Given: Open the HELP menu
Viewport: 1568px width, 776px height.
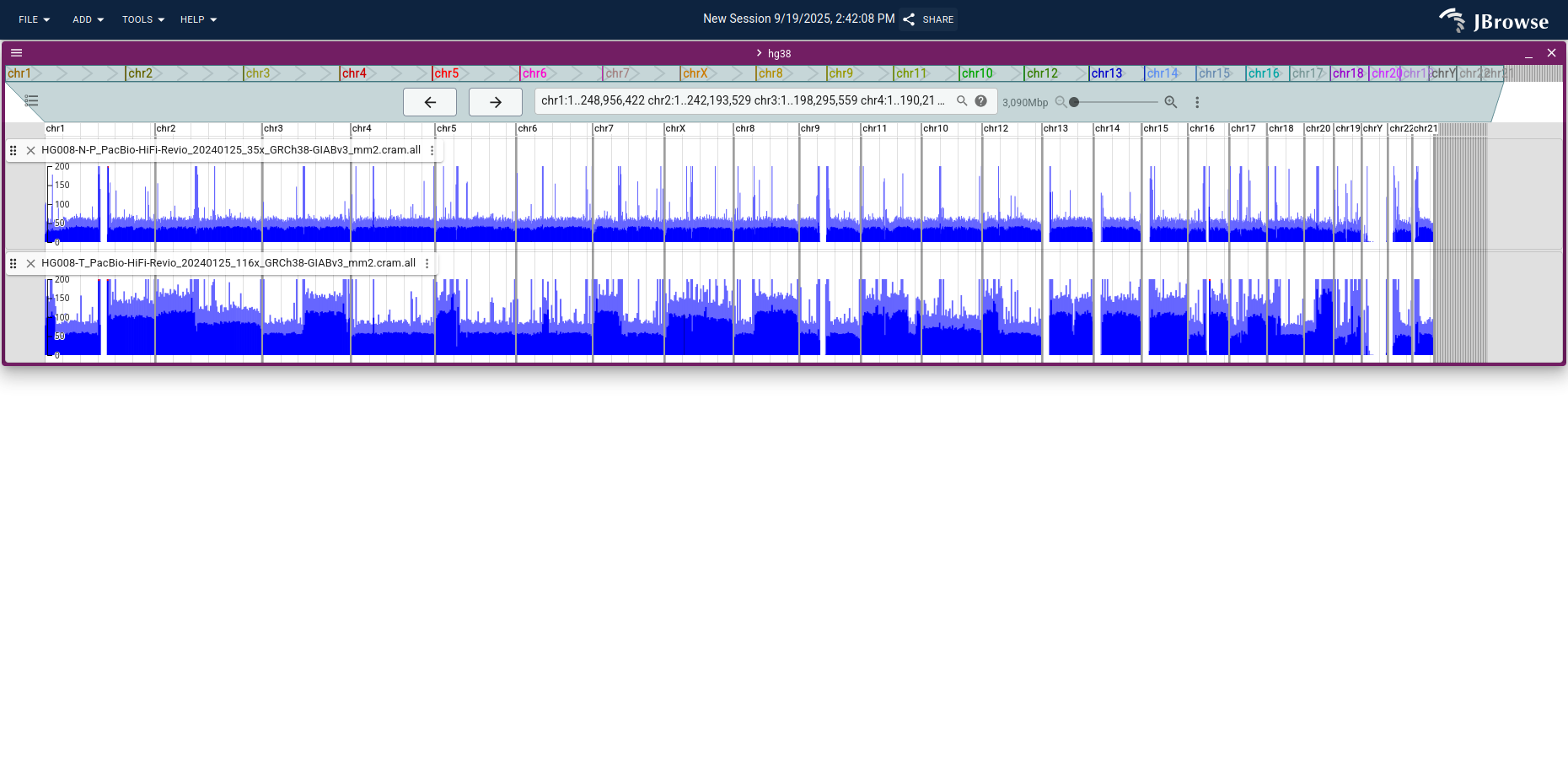Looking at the screenshot, I should pyautogui.click(x=198, y=19).
